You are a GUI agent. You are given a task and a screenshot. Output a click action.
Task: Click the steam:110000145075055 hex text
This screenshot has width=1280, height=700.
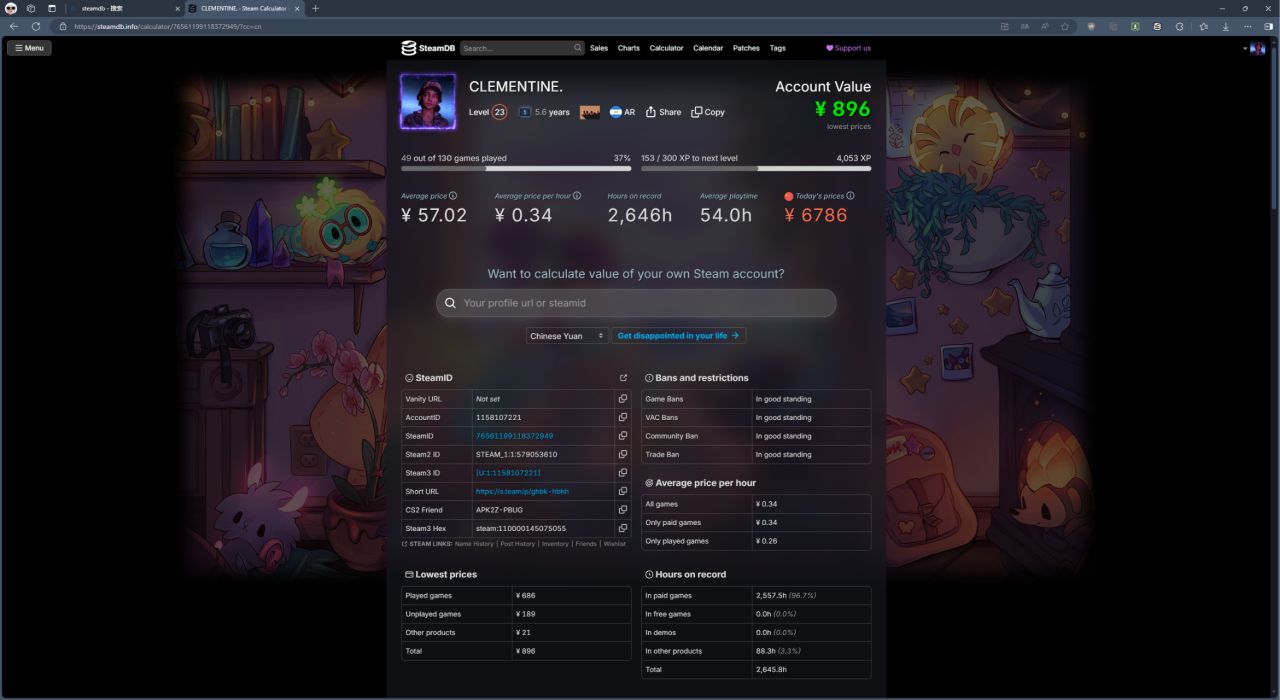[521, 528]
